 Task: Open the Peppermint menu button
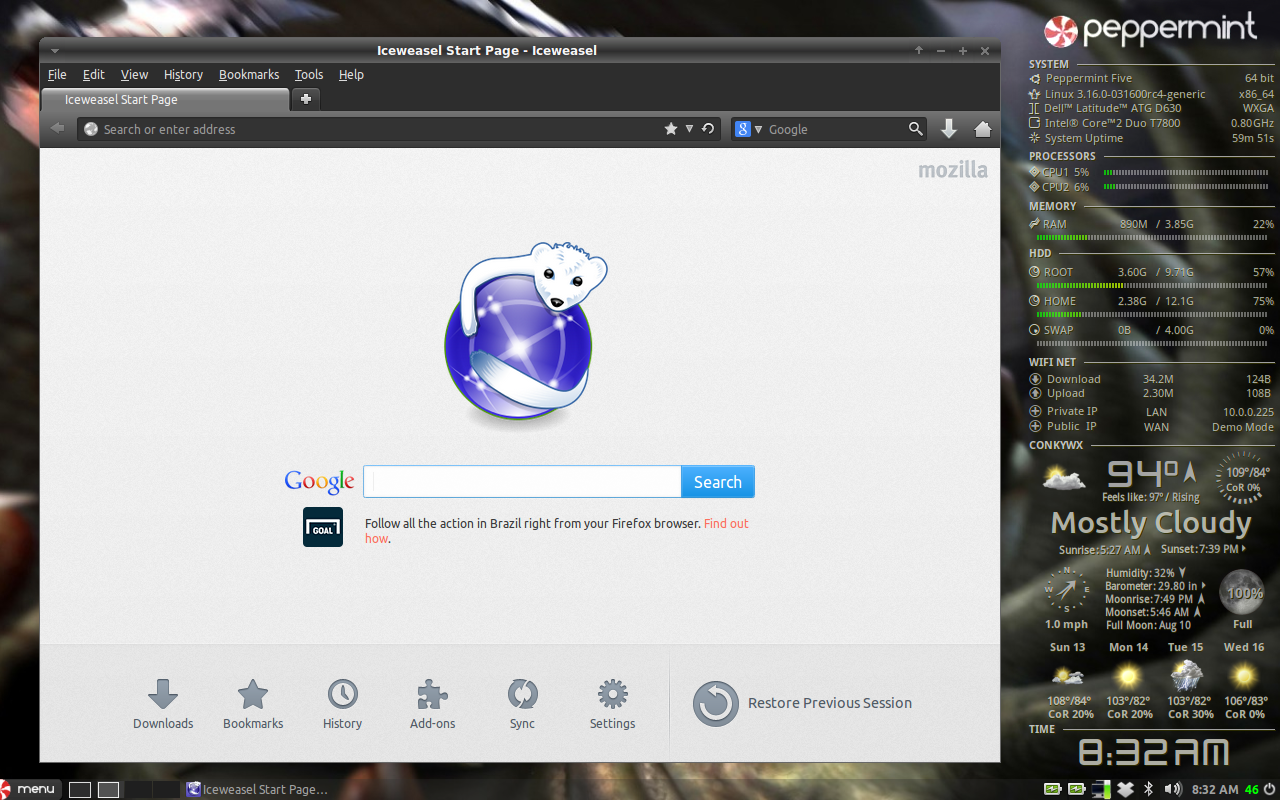(30, 789)
